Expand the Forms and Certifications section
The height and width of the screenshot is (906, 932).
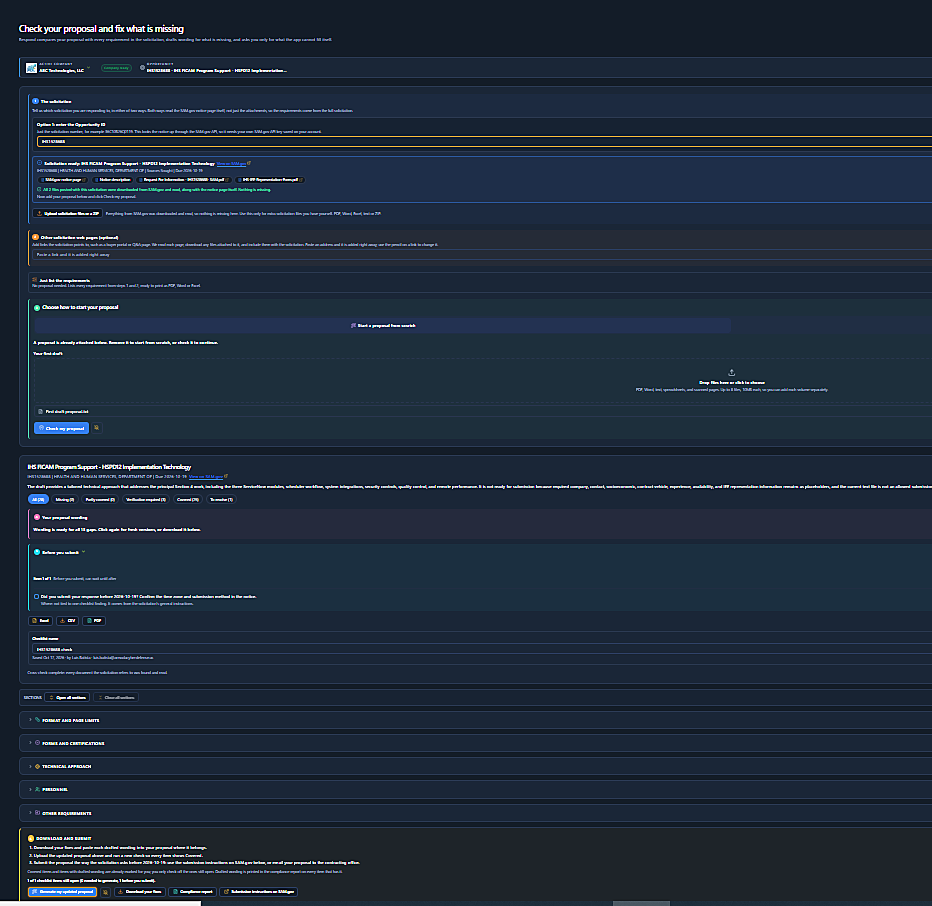[476, 743]
